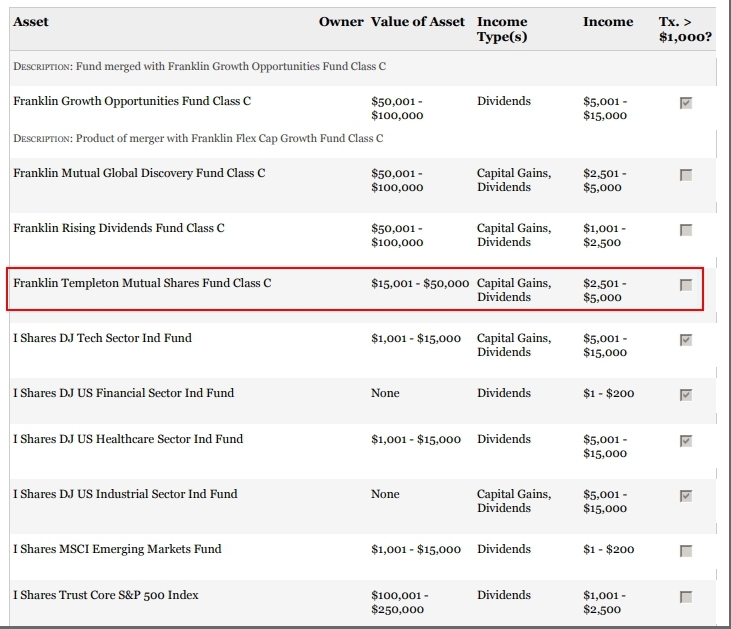Check the I Shares MSCI Emerging Markets checkbox
The width and height of the screenshot is (731, 629).
[685, 551]
